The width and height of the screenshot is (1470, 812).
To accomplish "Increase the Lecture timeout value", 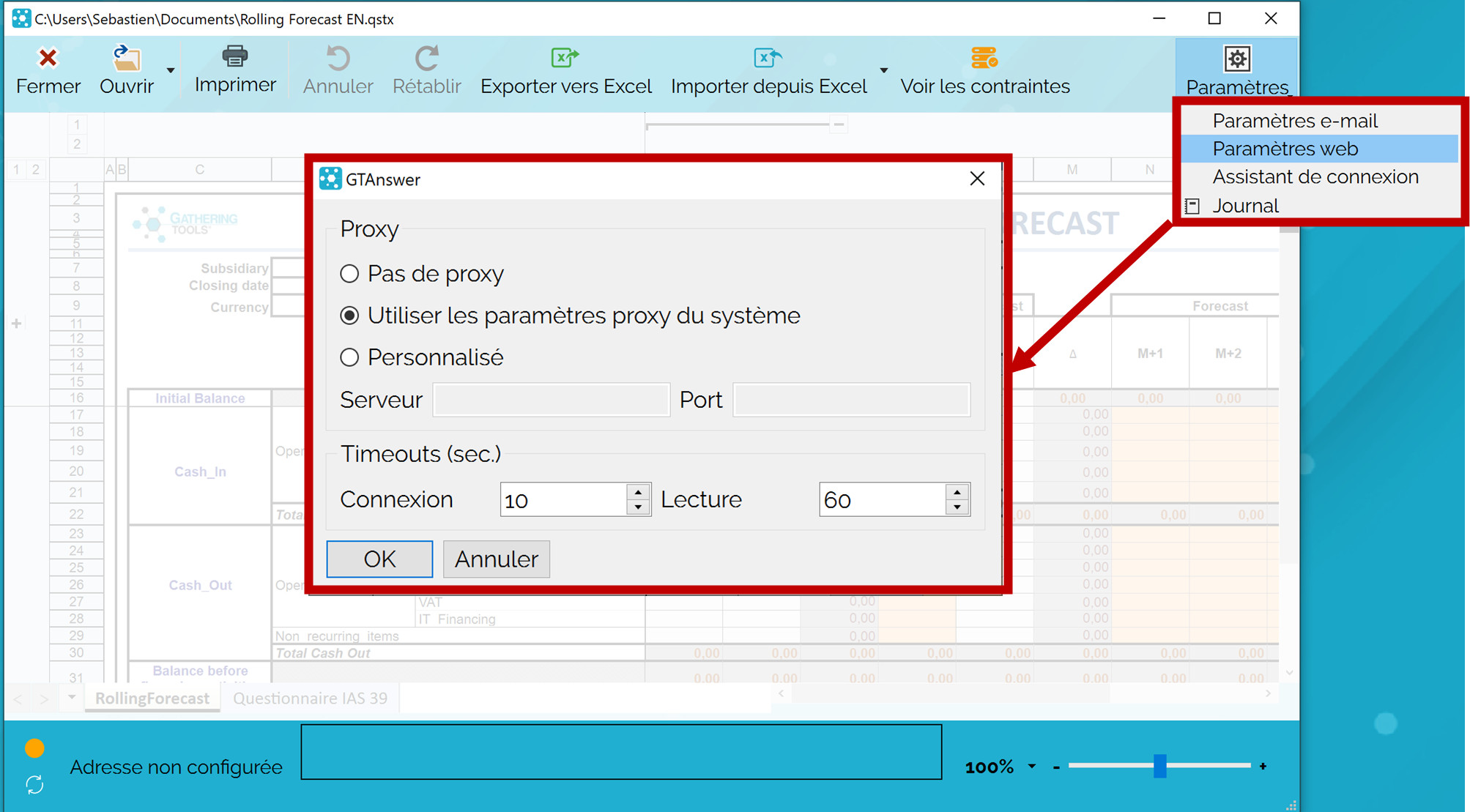I will tap(957, 491).
